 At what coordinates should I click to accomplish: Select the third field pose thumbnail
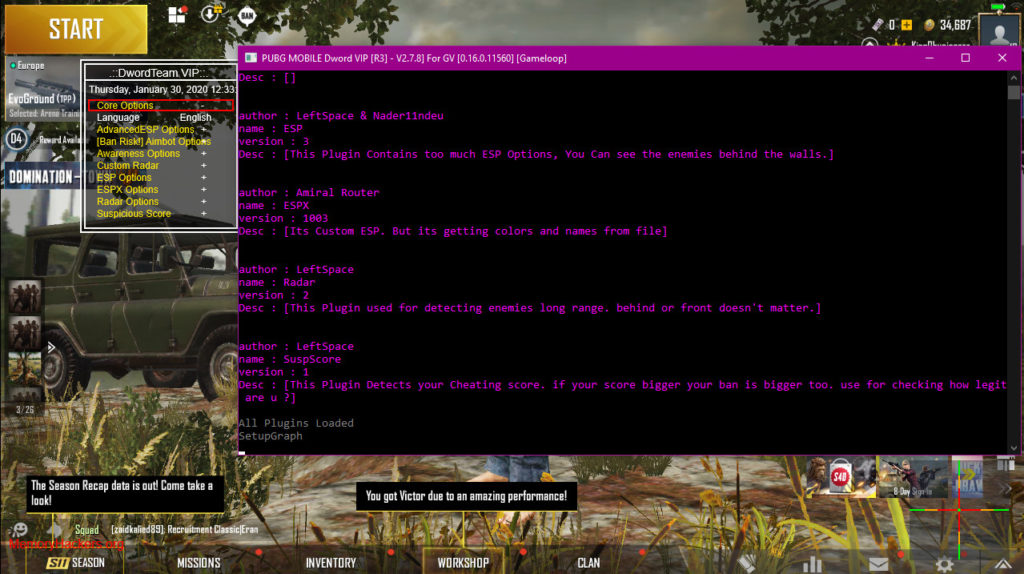24,368
